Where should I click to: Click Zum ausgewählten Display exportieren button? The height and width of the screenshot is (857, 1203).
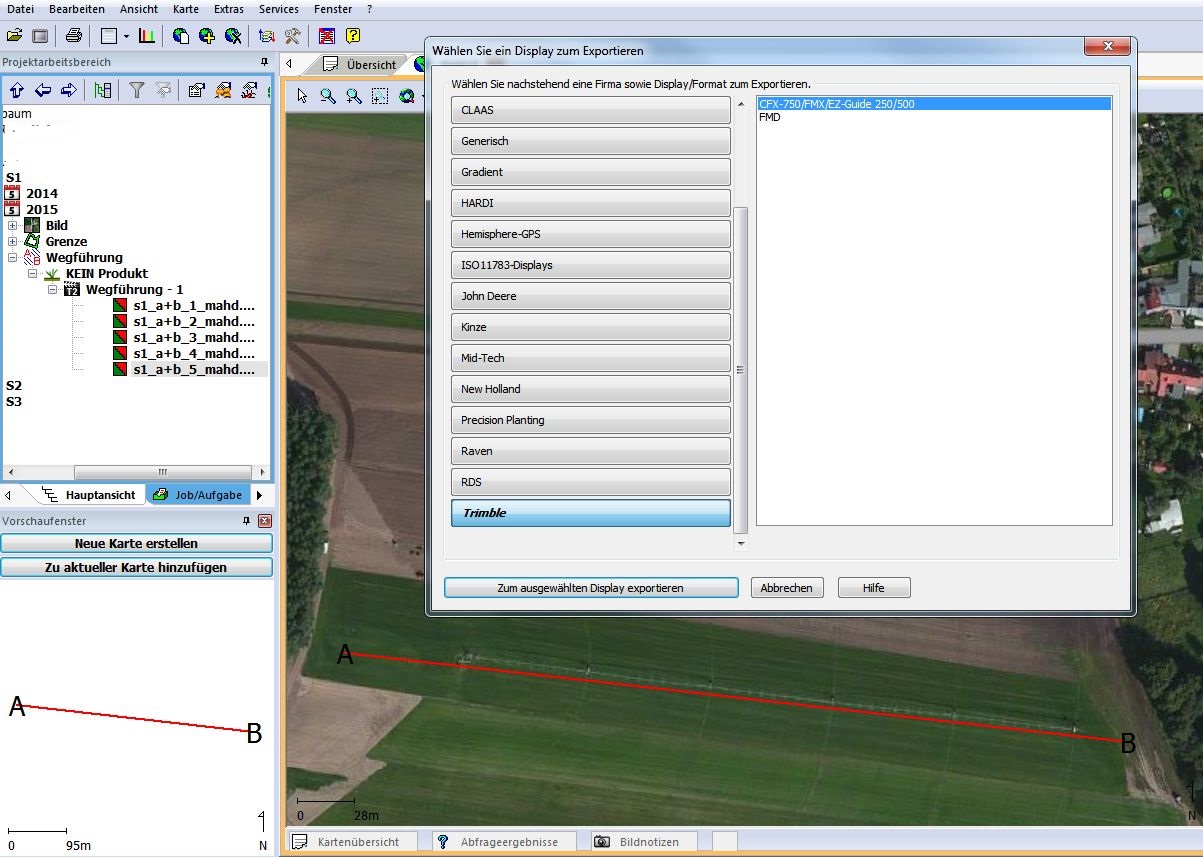590,588
